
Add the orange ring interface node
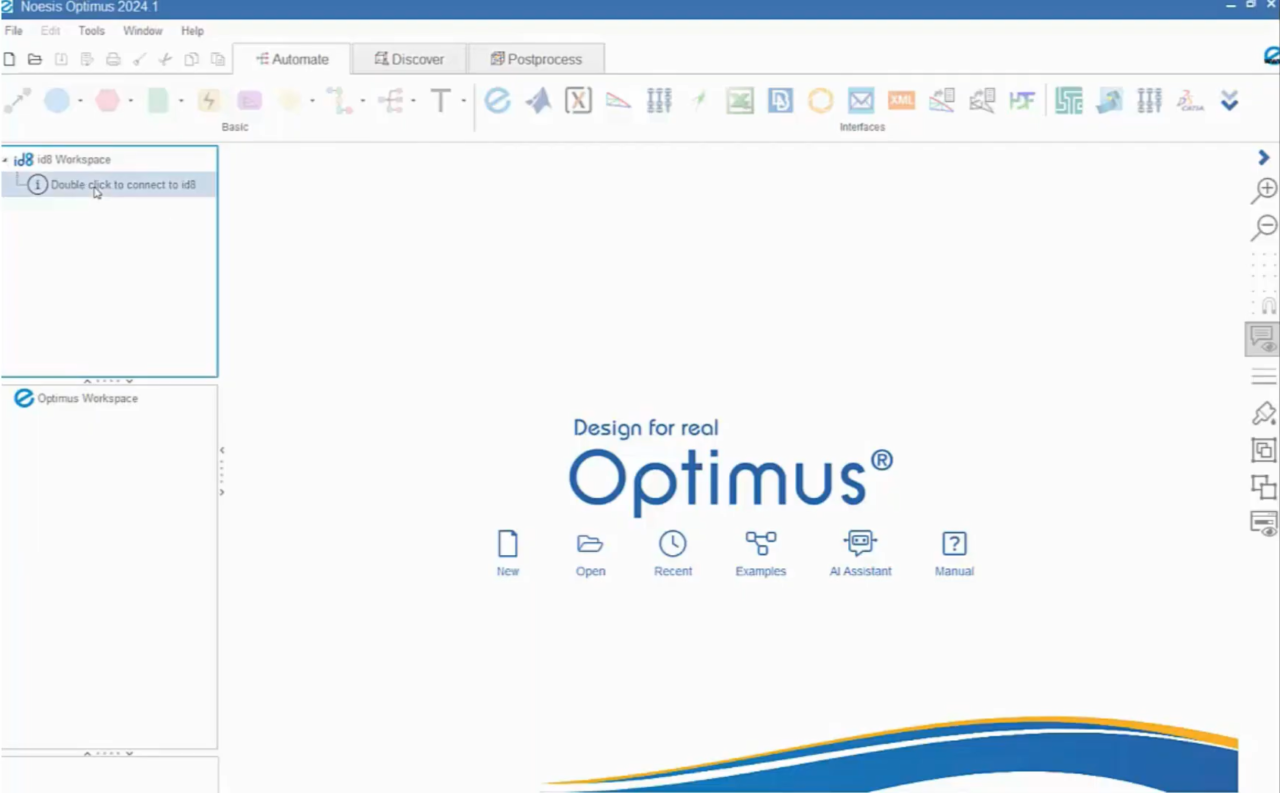point(820,100)
